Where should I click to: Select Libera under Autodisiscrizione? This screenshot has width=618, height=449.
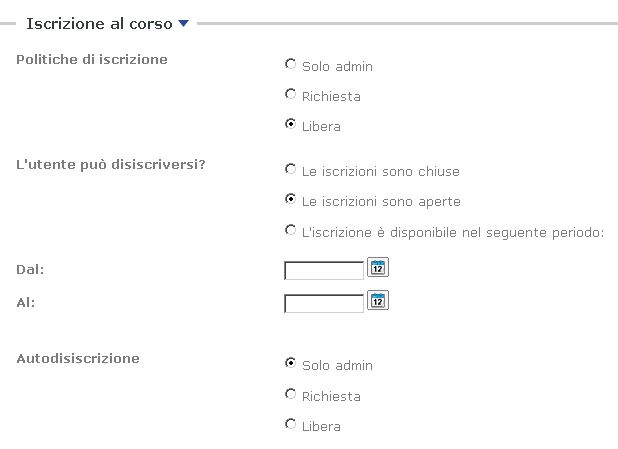pos(291,425)
